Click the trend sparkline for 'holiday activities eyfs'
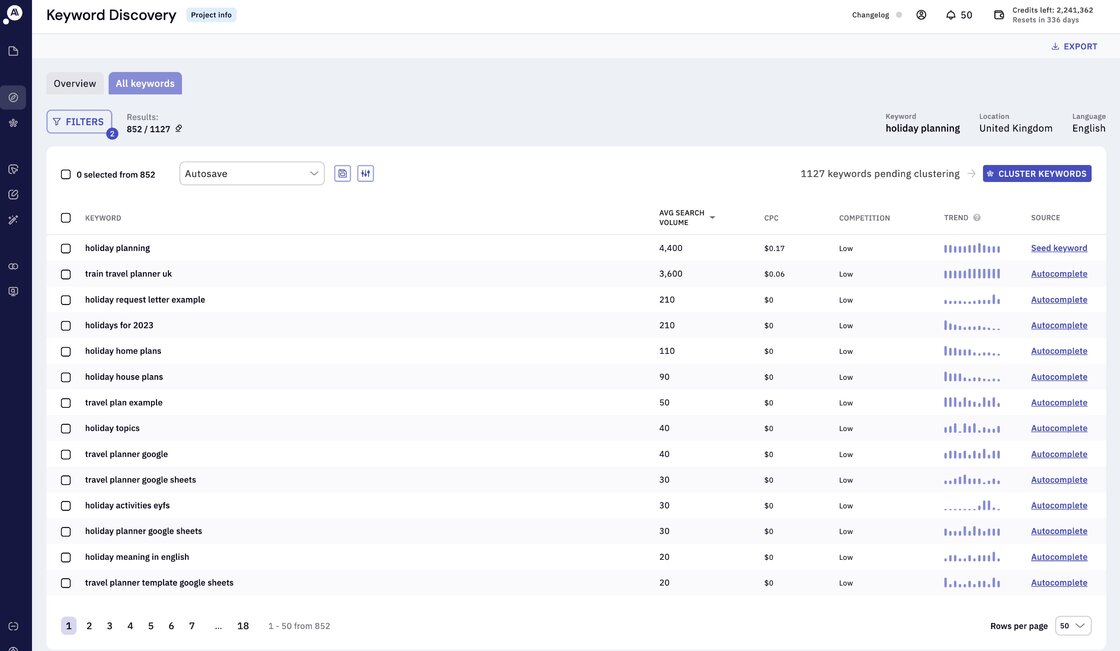 (x=972, y=505)
